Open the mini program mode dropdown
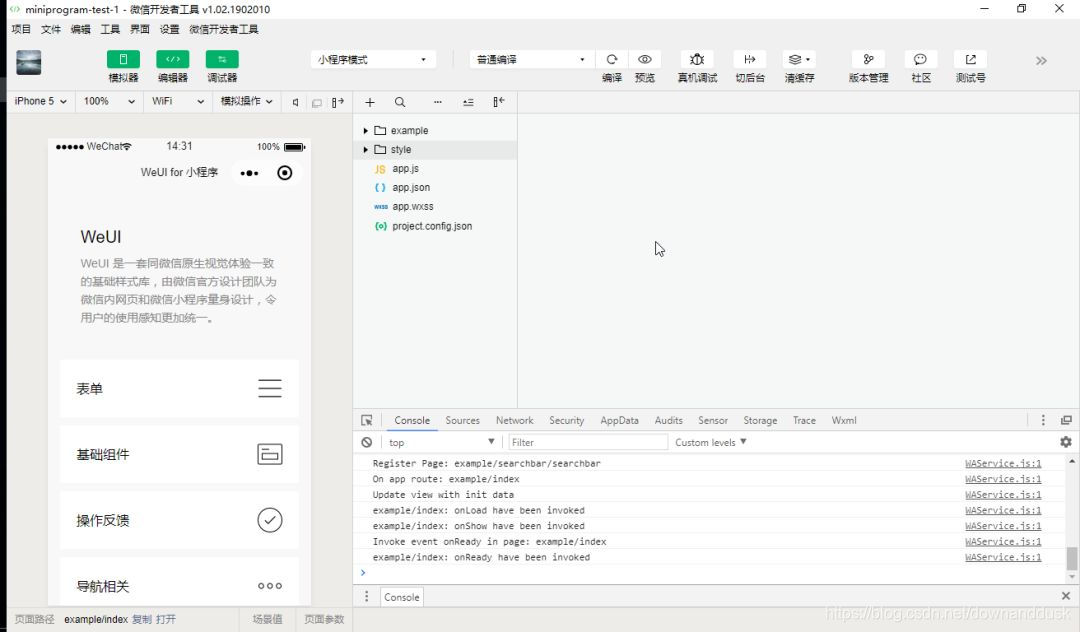1080x632 pixels. point(373,59)
